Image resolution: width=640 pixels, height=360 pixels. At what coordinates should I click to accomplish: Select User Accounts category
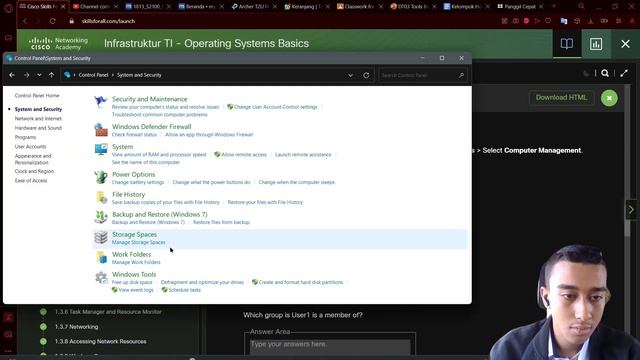[x=31, y=147]
